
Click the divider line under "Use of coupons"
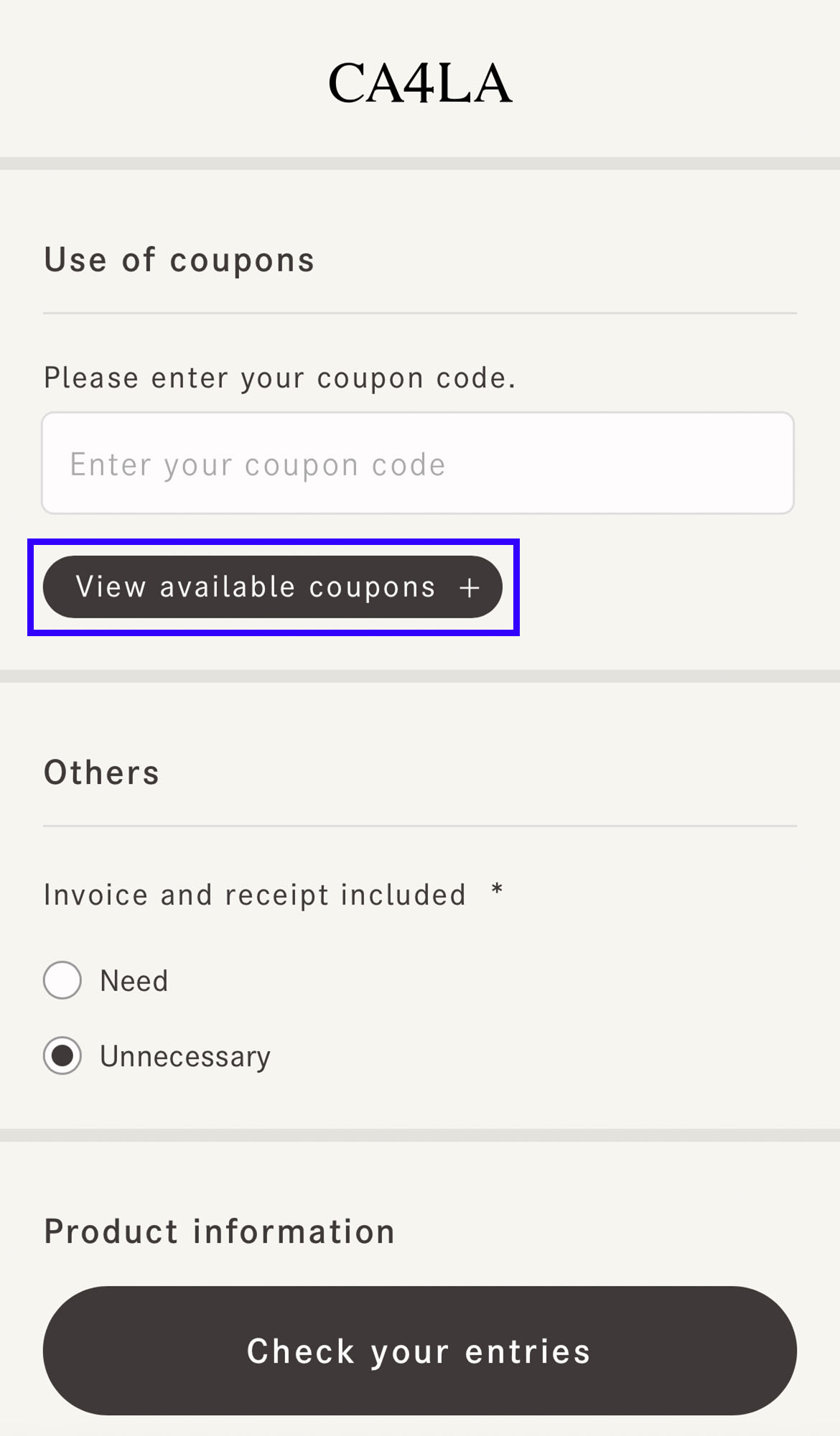click(x=420, y=313)
